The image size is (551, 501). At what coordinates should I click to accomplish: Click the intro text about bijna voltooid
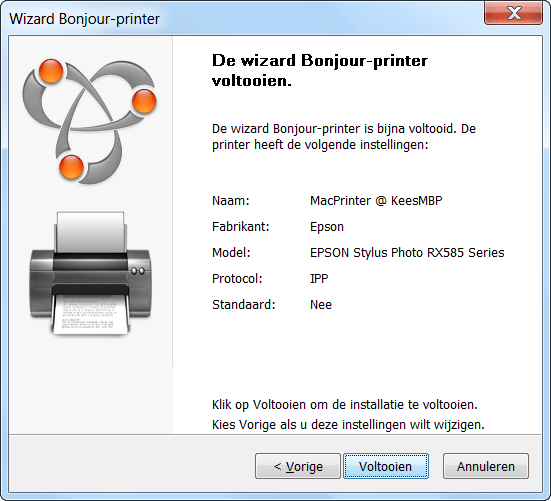344,137
